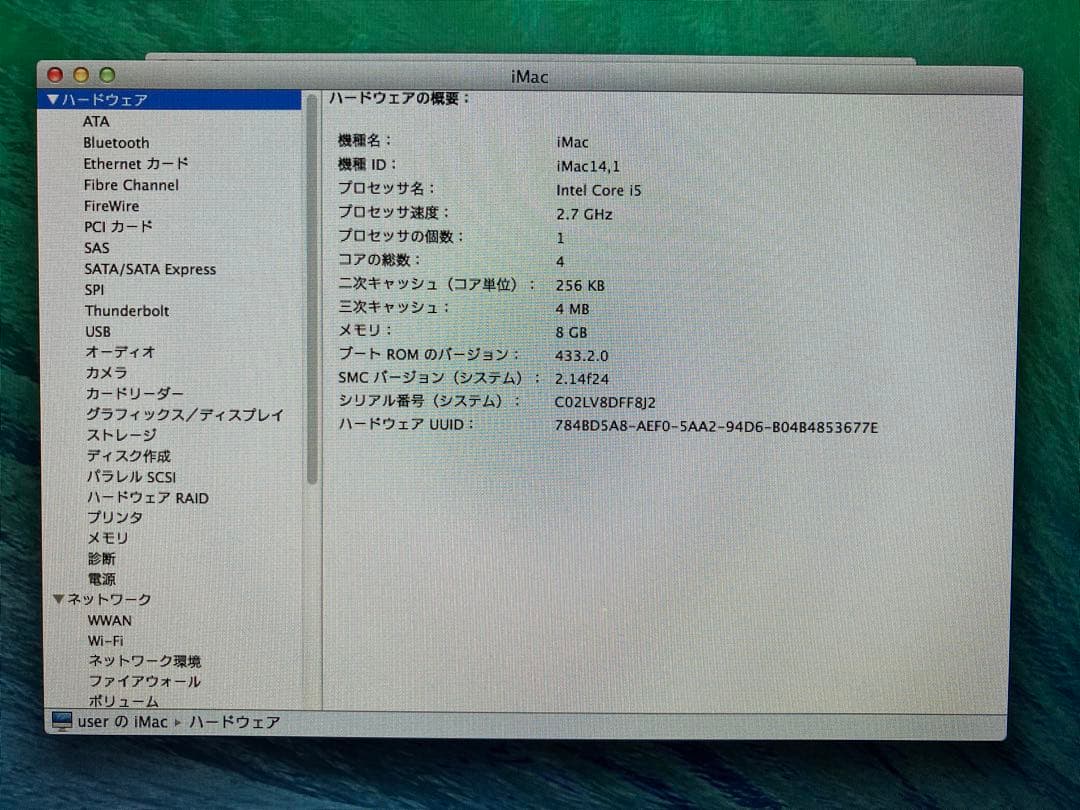The height and width of the screenshot is (810, 1080).
Task: Select Wi-Fi under ネットワーク
Action: coord(105,640)
